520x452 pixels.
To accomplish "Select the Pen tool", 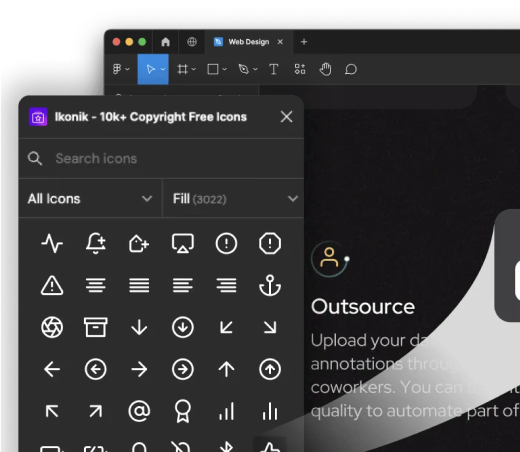I will click(x=244, y=69).
